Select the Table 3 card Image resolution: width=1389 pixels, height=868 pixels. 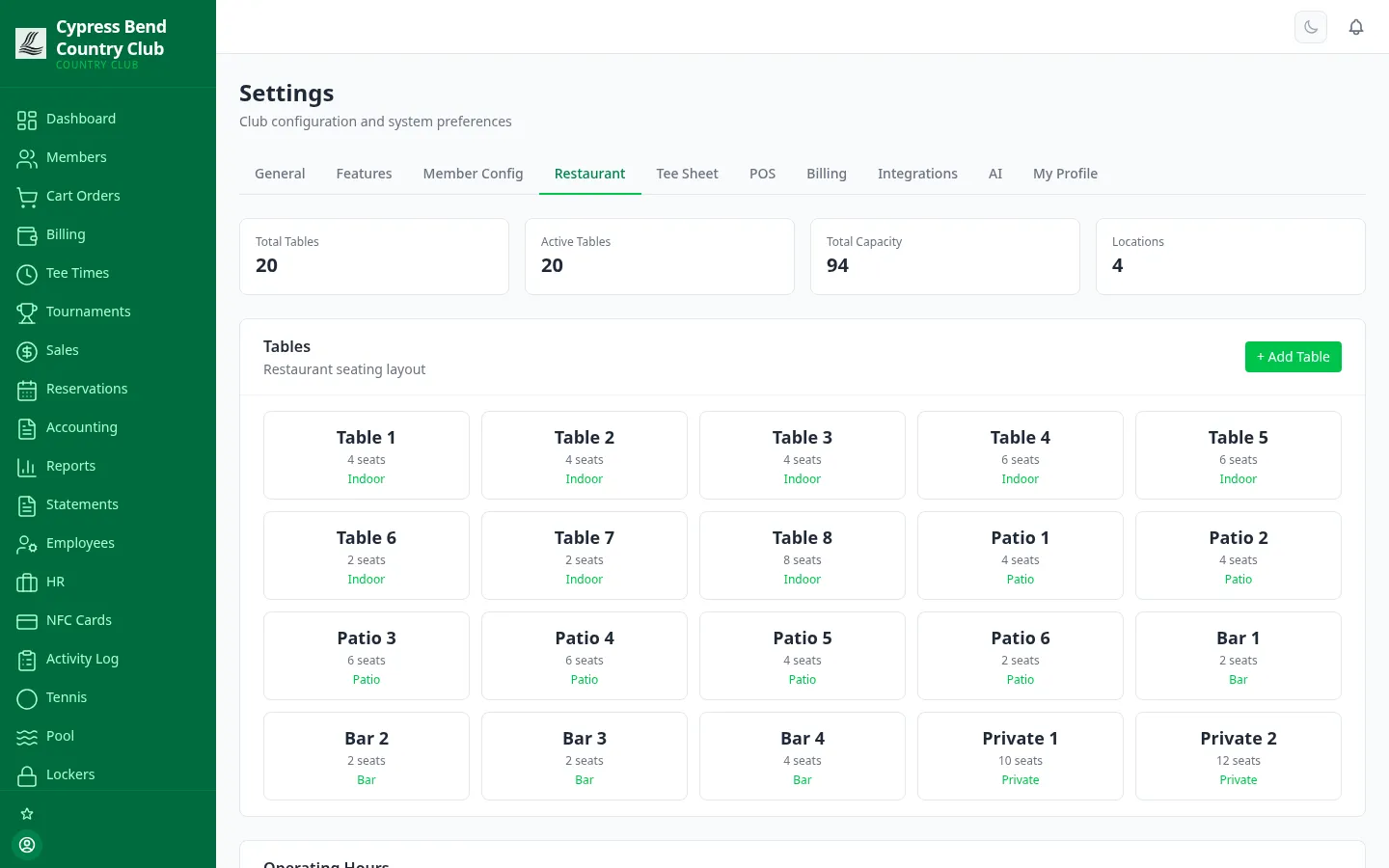[x=803, y=455]
